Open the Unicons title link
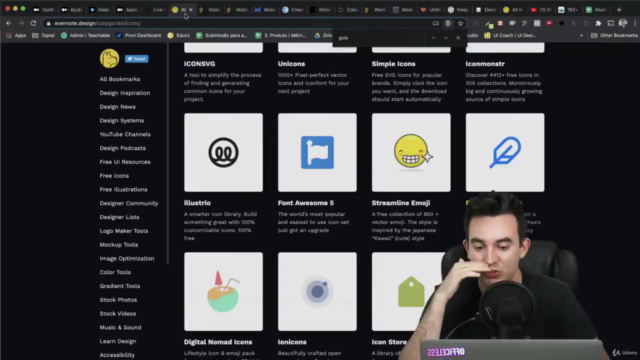 (291, 64)
